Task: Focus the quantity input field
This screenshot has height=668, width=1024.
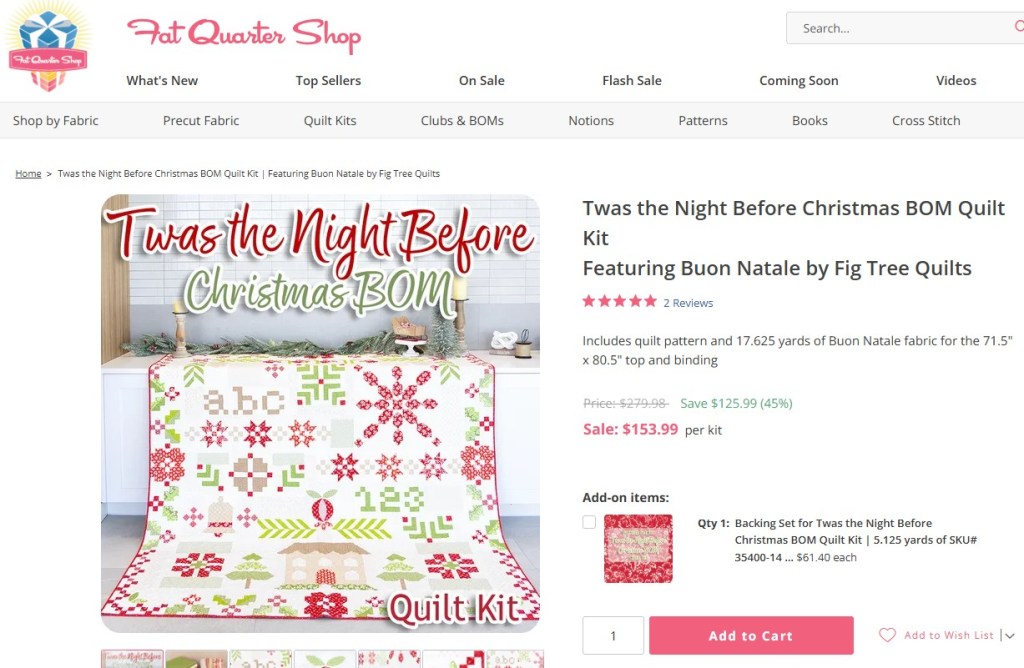Action: 613,635
